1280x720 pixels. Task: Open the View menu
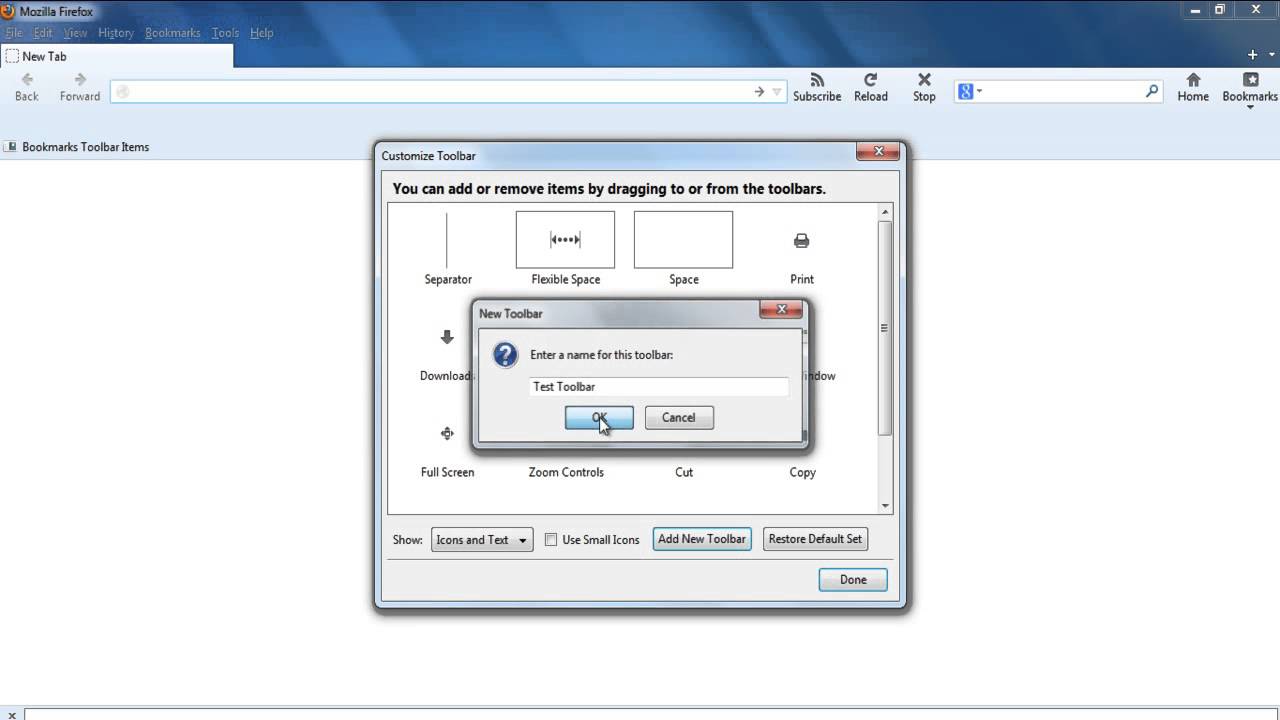76,33
